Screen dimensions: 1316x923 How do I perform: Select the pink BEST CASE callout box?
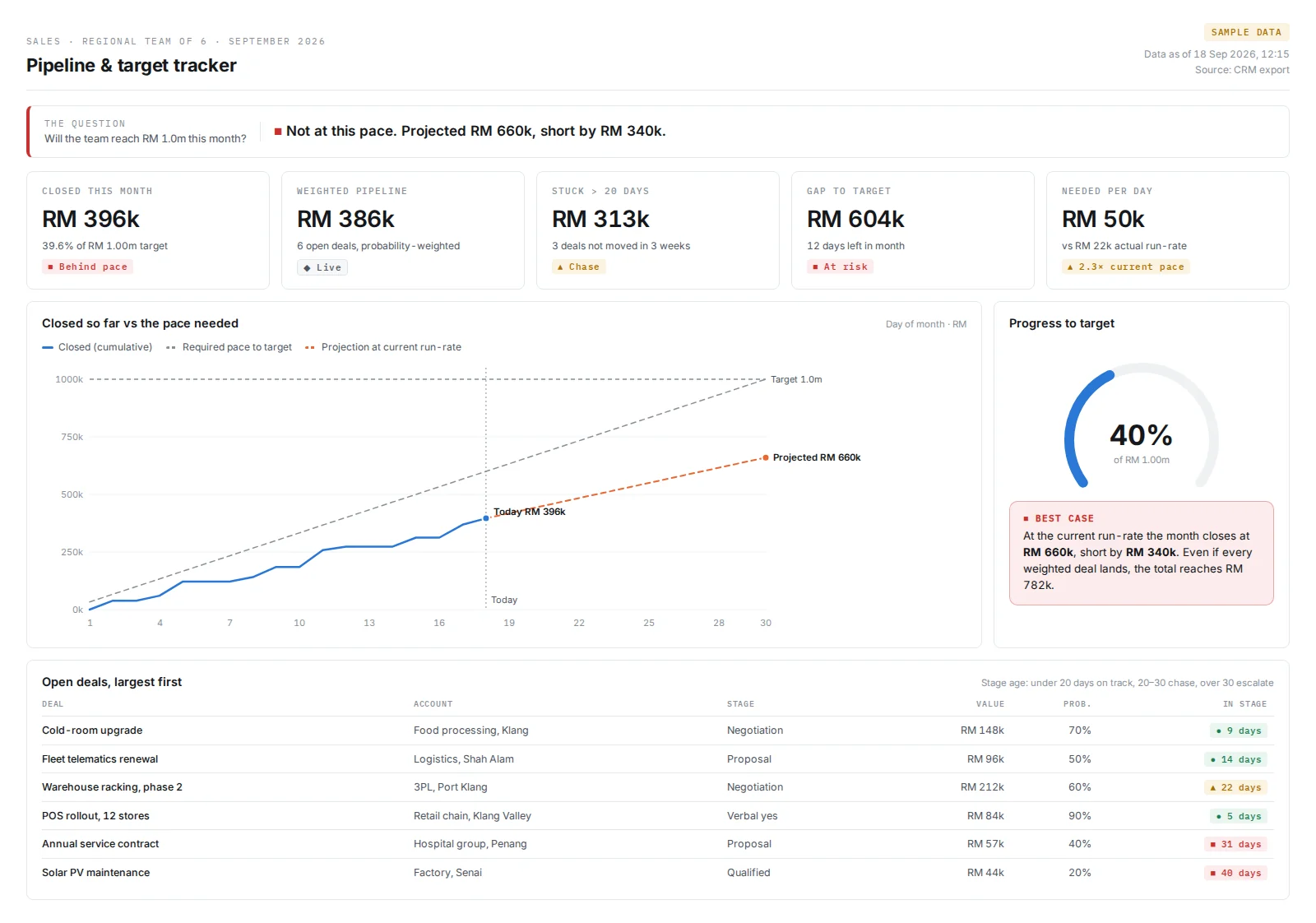point(1142,554)
